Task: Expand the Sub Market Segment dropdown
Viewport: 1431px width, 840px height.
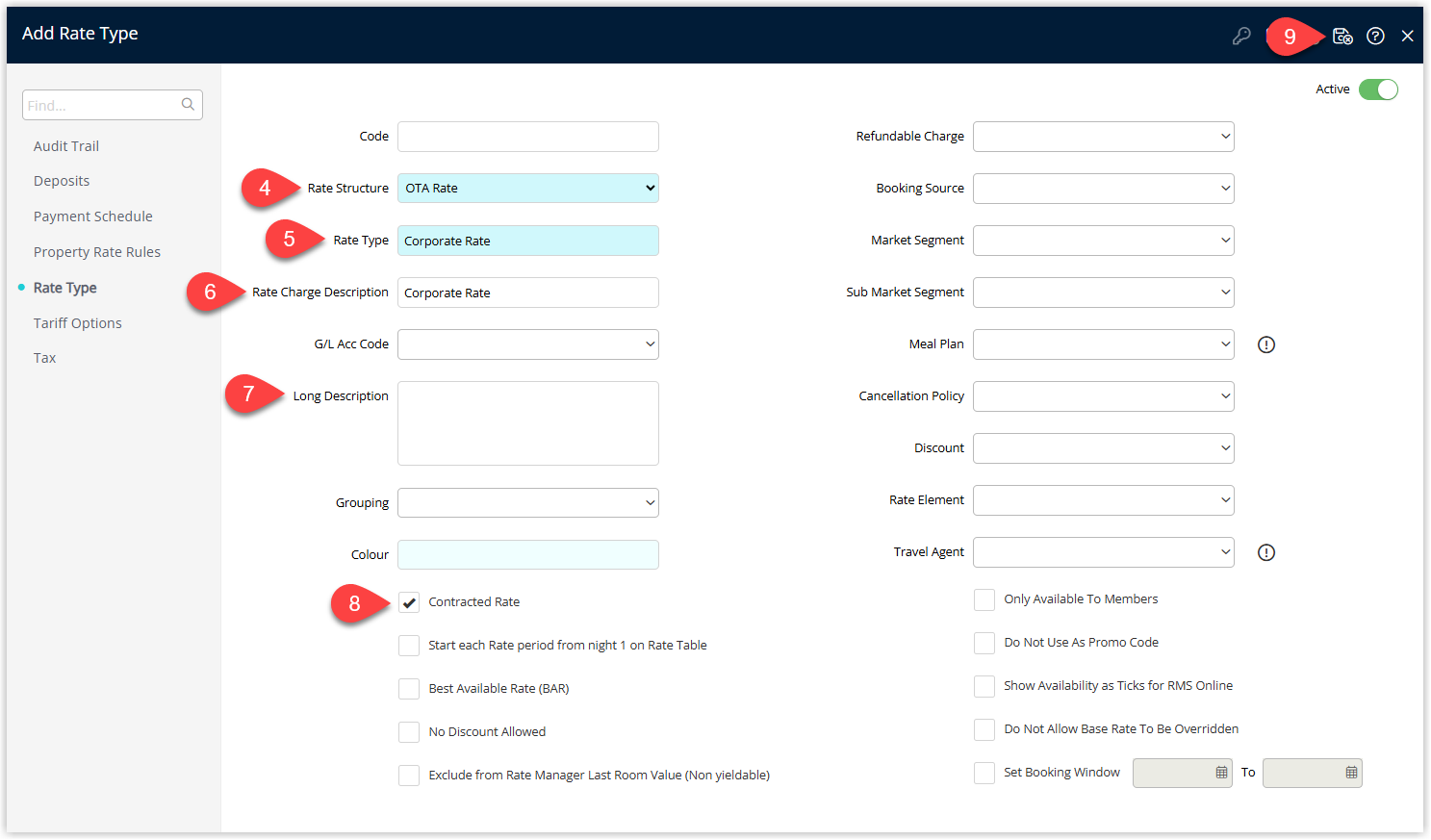Action: [1104, 293]
